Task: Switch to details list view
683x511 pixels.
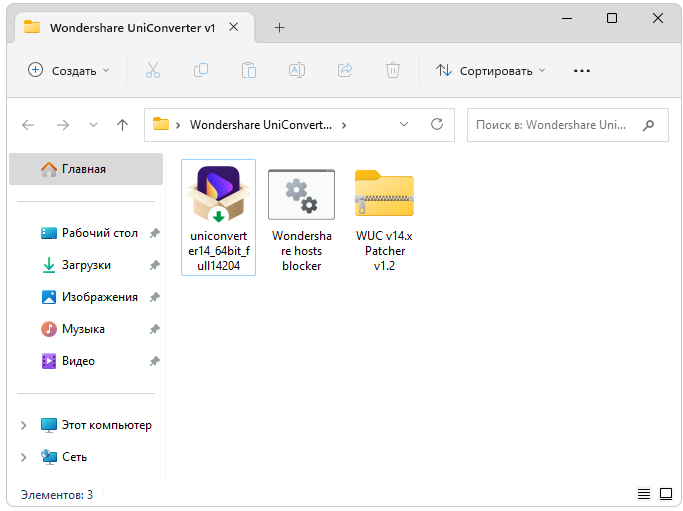Action: tap(644, 494)
